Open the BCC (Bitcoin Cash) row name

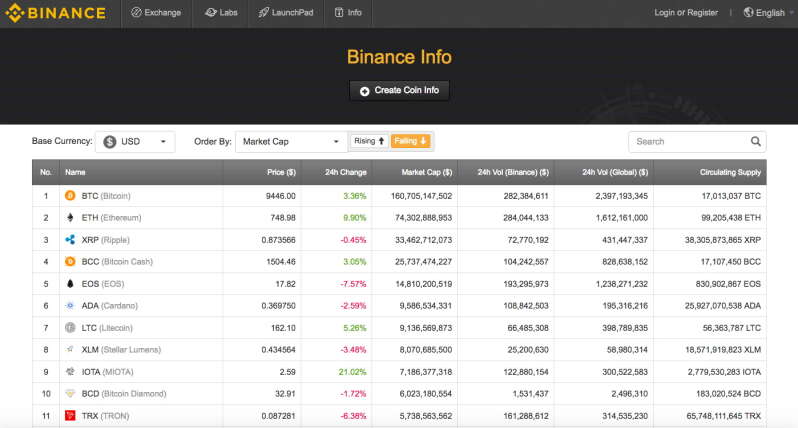(x=117, y=262)
